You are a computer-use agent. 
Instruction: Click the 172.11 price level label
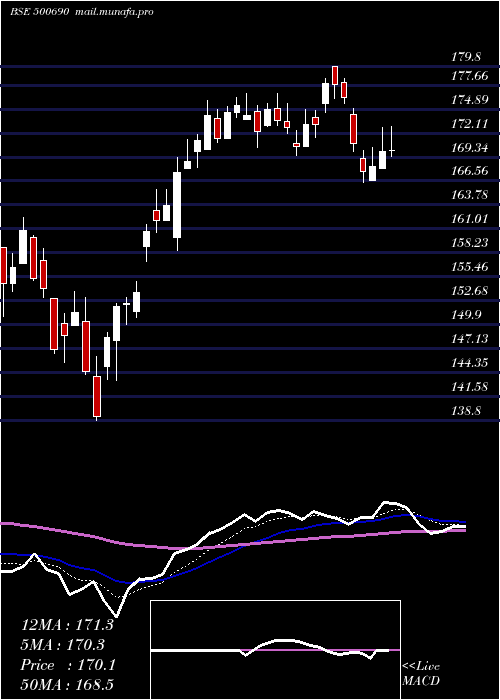tap(470, 124)
